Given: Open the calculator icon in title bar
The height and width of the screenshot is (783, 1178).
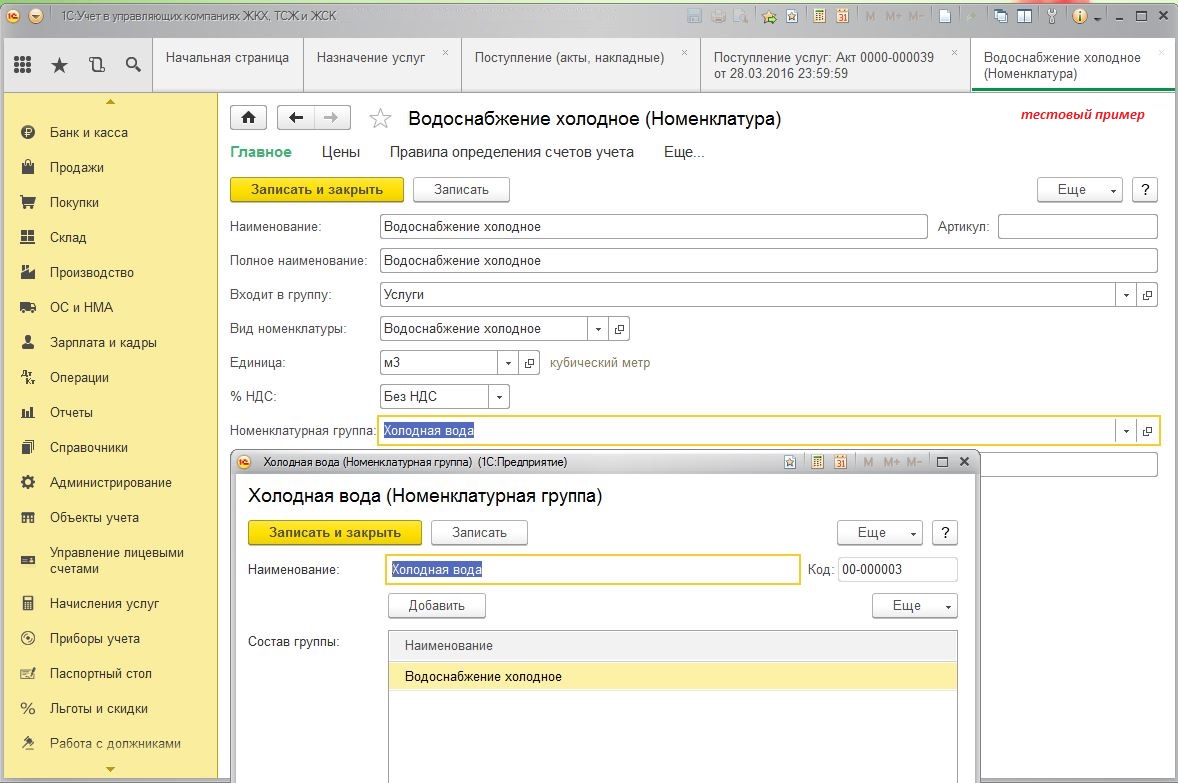Looking at the screenshot, I should 820,16.
